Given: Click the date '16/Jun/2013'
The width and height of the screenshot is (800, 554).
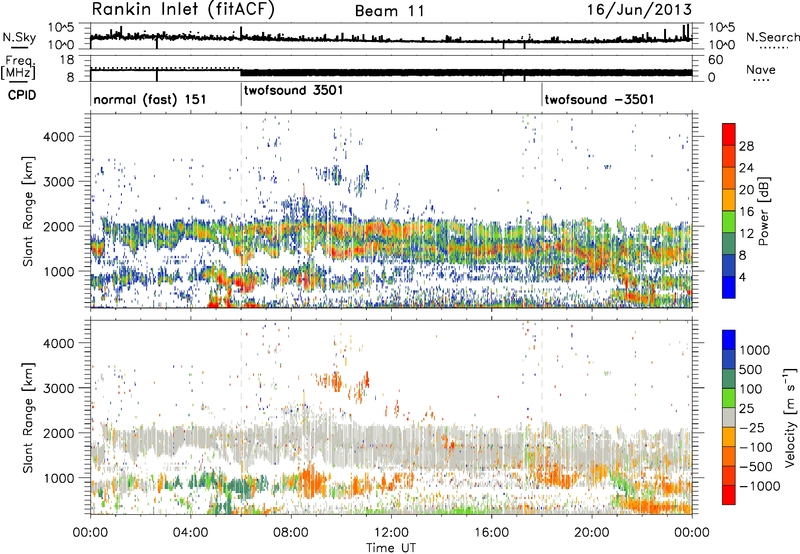Looking at the screenshot, I should (639, 10).
